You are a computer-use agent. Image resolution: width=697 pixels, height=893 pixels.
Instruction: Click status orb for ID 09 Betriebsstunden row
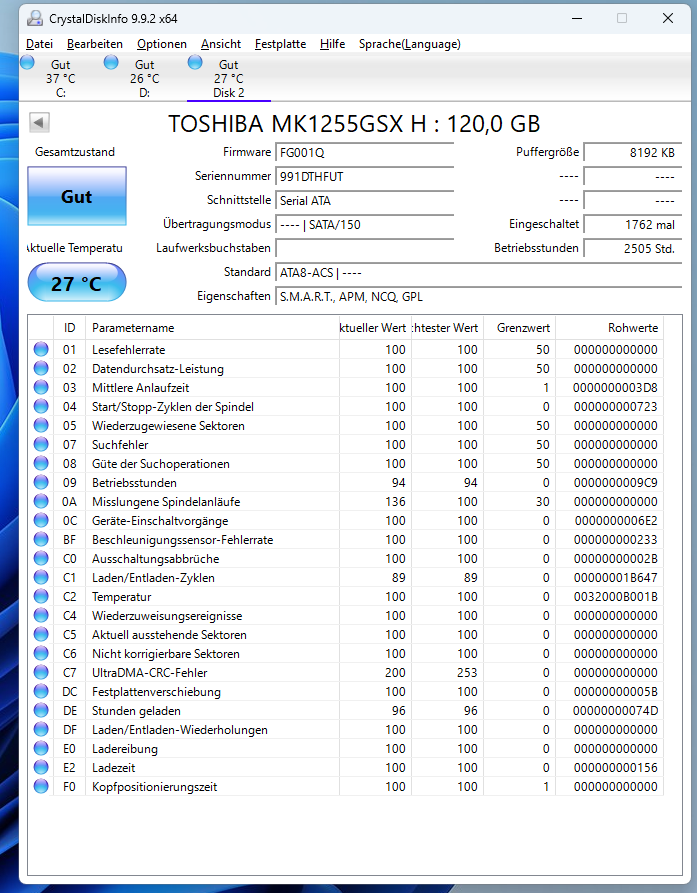point(41,482)
